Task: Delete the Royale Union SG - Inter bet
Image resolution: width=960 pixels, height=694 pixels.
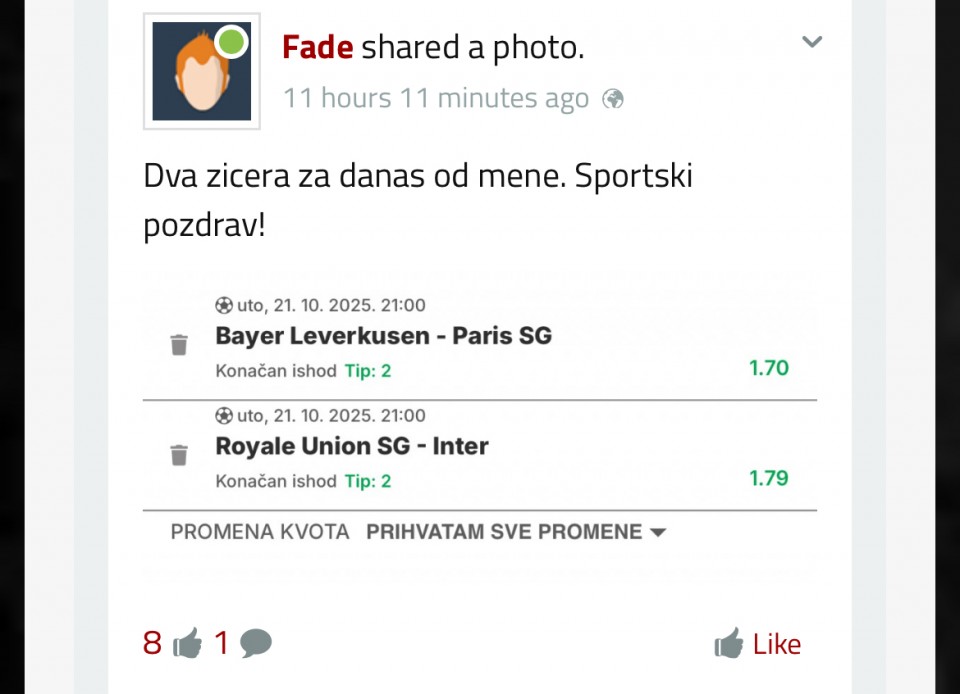Action: pos(179,455)
